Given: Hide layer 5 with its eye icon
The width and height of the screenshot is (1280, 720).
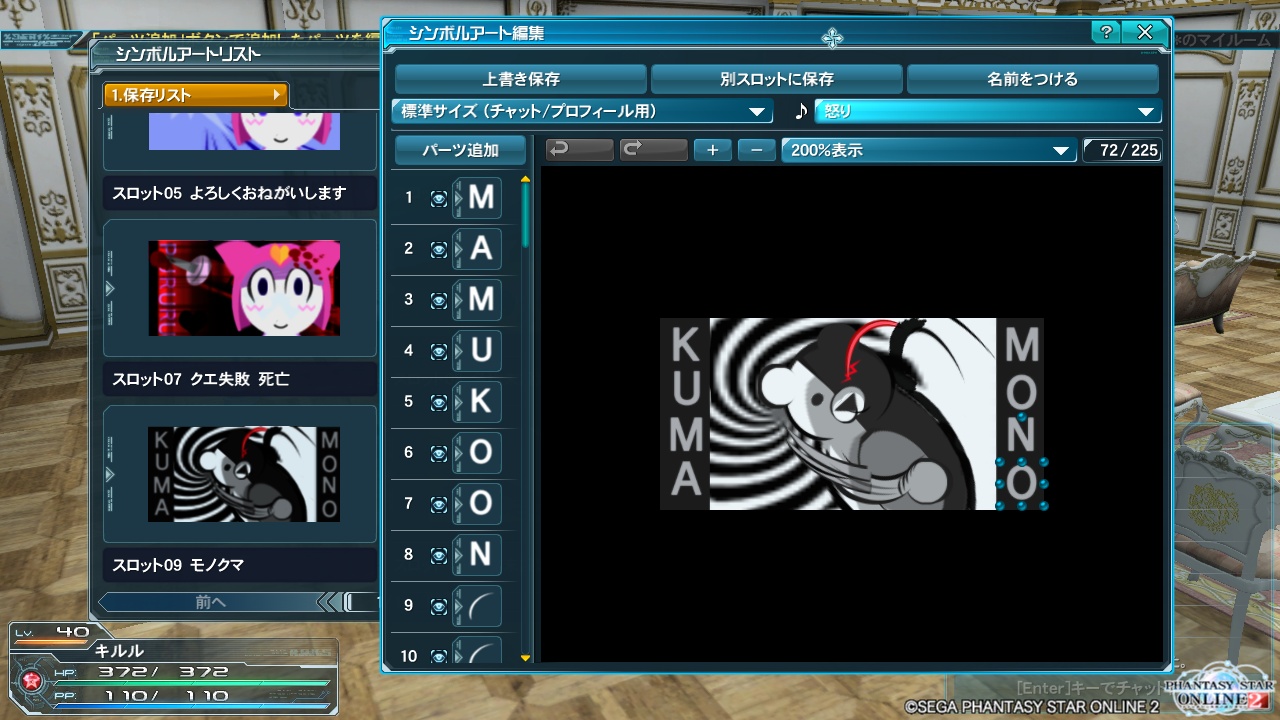Looking at the screenshot, I should point(438,403).
